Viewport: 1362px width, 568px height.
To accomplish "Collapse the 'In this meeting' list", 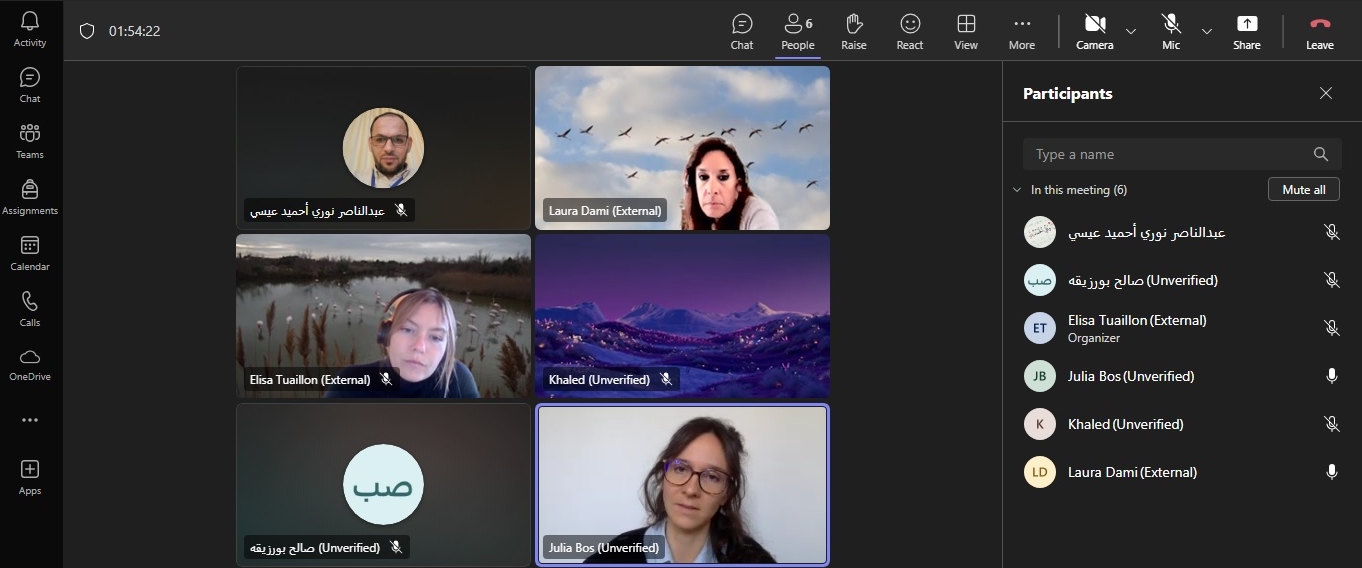I will tap(1017, 190).
